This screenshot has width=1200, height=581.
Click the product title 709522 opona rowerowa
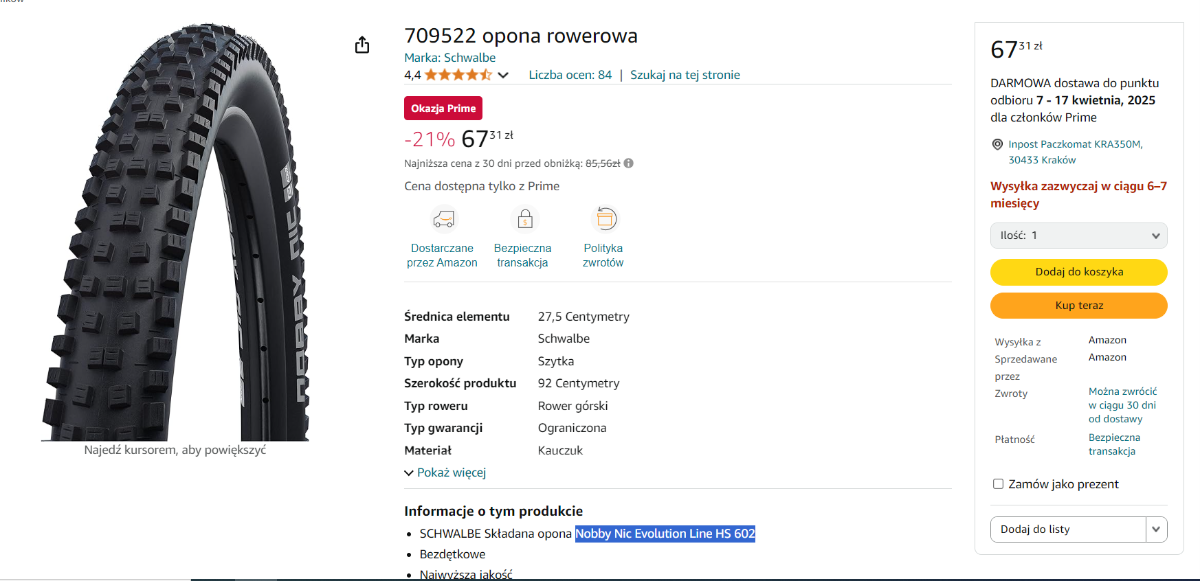[x=521, y=36]
